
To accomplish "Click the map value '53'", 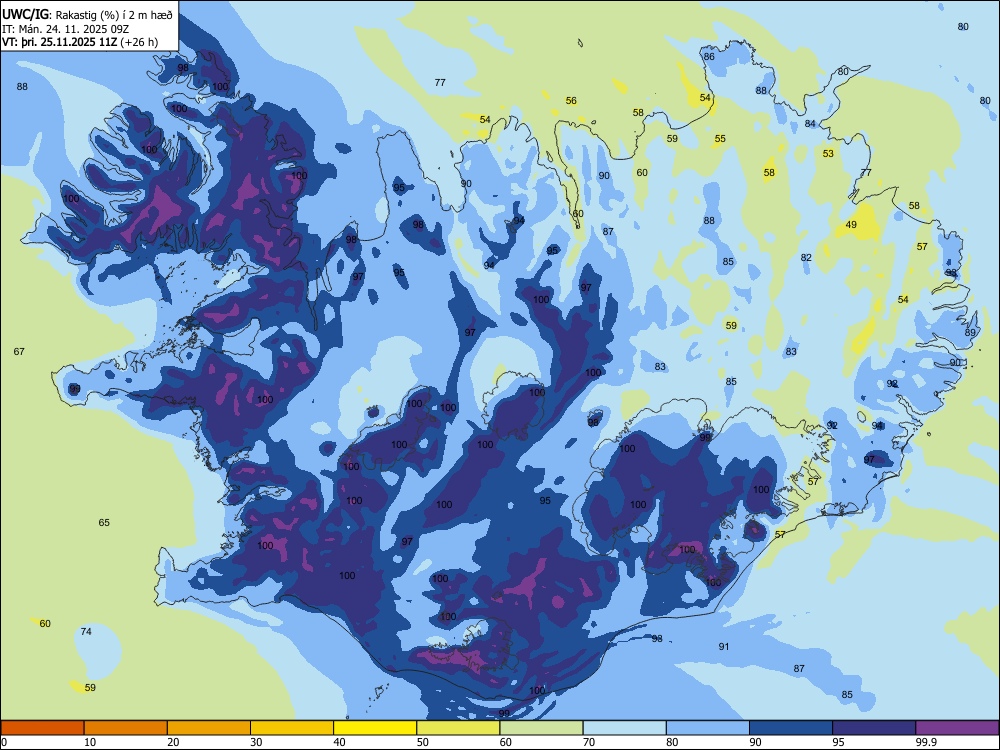I will (828, 154).
